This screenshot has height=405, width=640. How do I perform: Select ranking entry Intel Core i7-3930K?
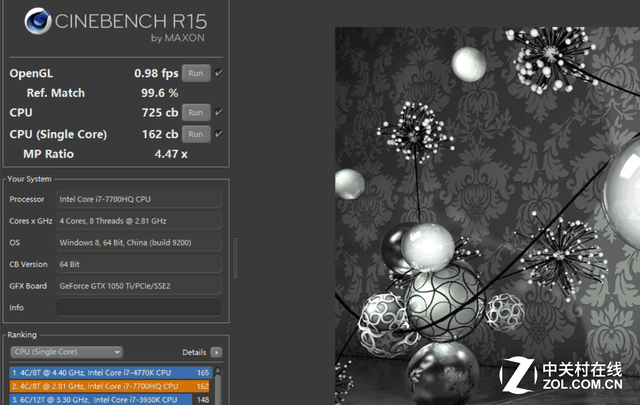pyautogui.click(x=111, y=399)
